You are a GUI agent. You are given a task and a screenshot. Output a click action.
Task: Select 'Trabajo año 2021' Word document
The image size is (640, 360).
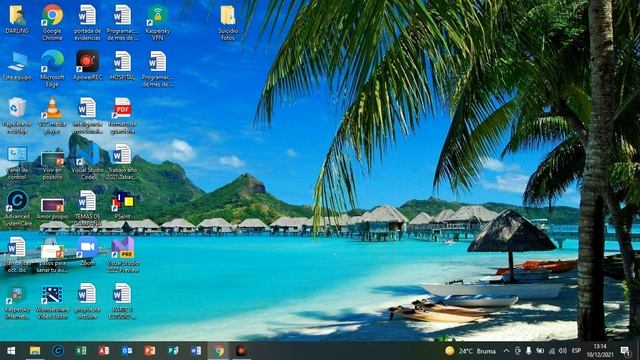coord(122,162)
